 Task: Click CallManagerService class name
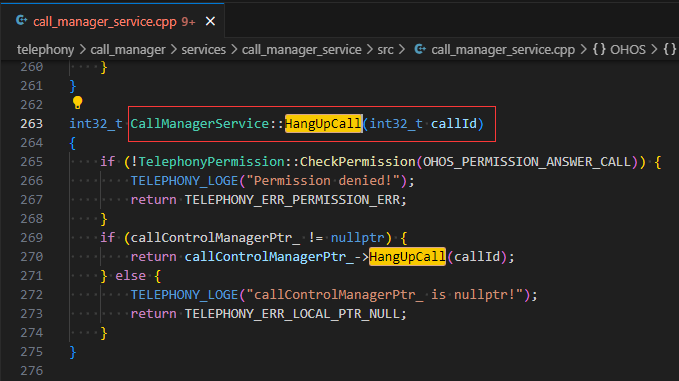click(200, 124)
